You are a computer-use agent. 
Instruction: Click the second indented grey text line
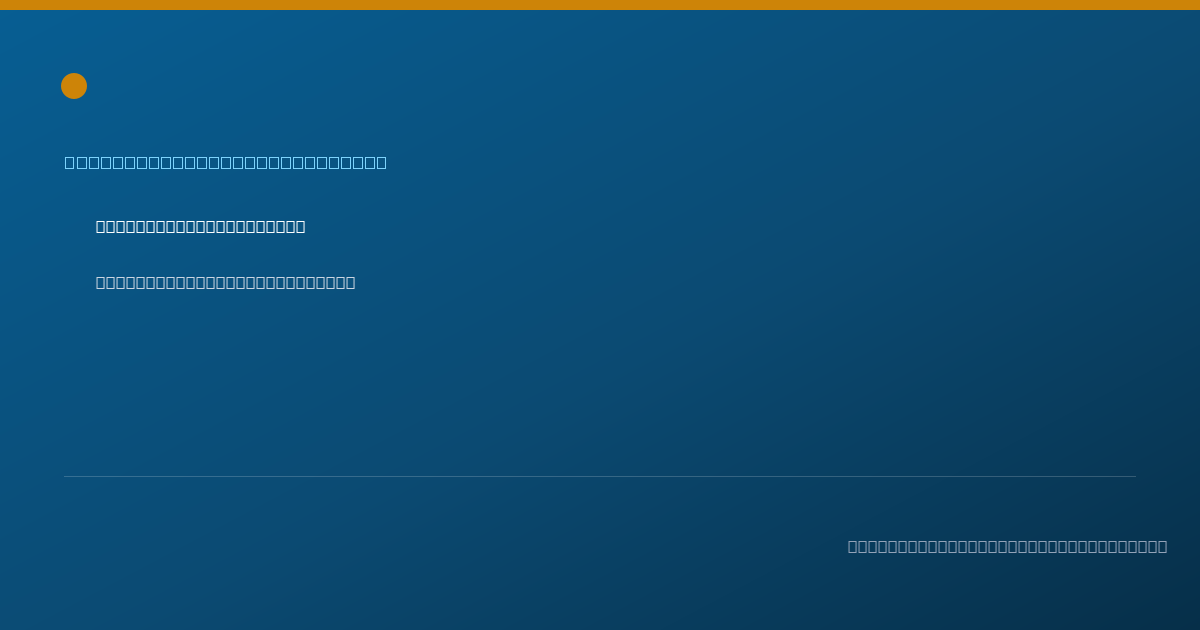[x=225, y=282]
